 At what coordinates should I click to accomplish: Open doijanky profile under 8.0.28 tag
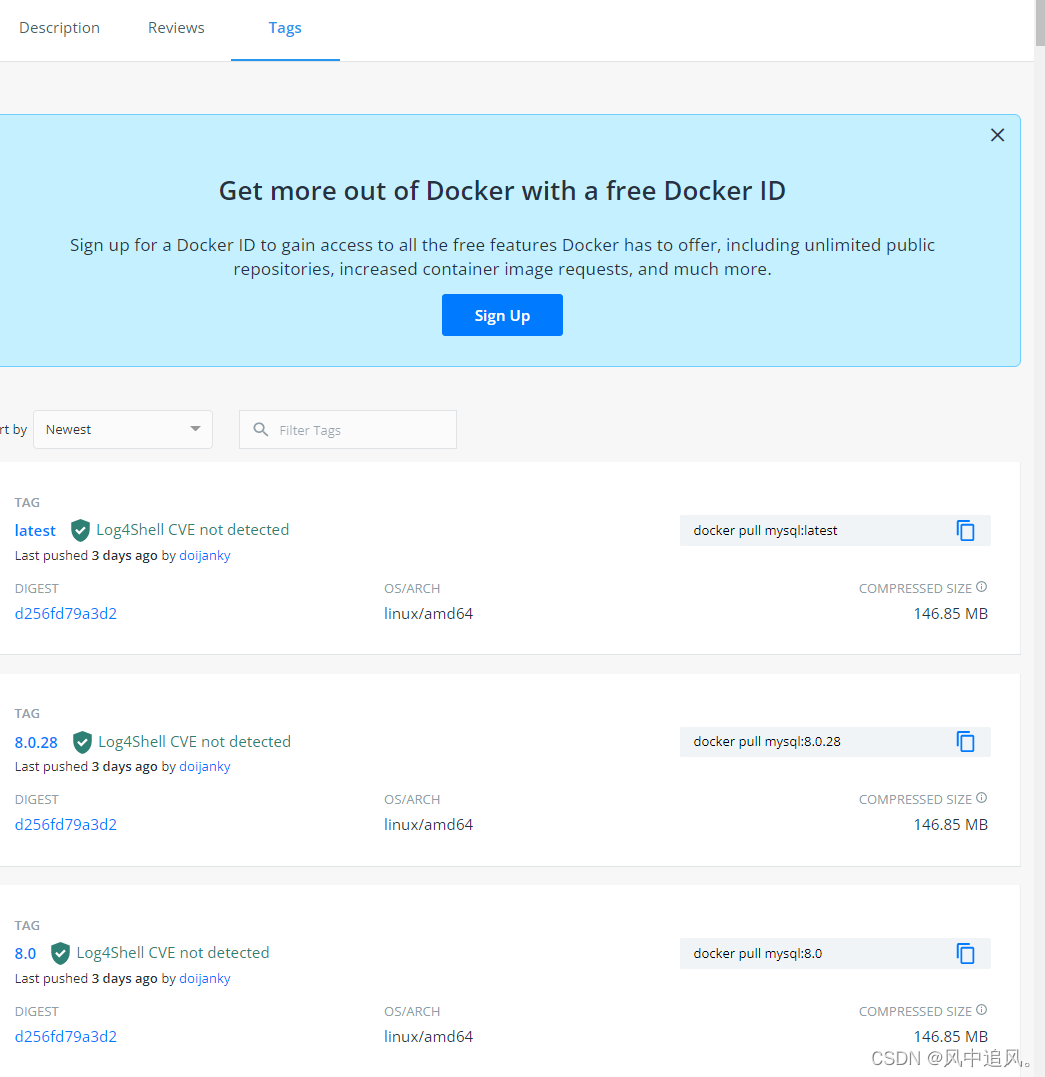click(205, 767)
